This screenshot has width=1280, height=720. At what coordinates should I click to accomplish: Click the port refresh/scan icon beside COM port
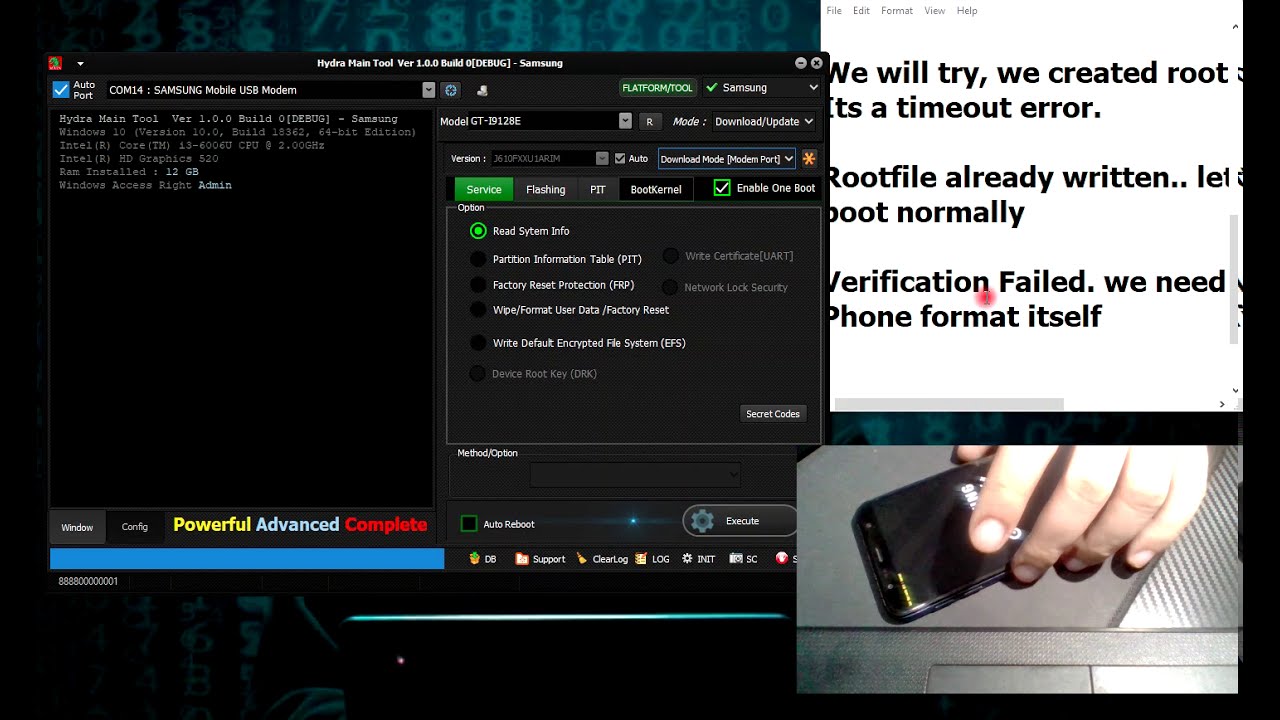[x=451, y=90]
